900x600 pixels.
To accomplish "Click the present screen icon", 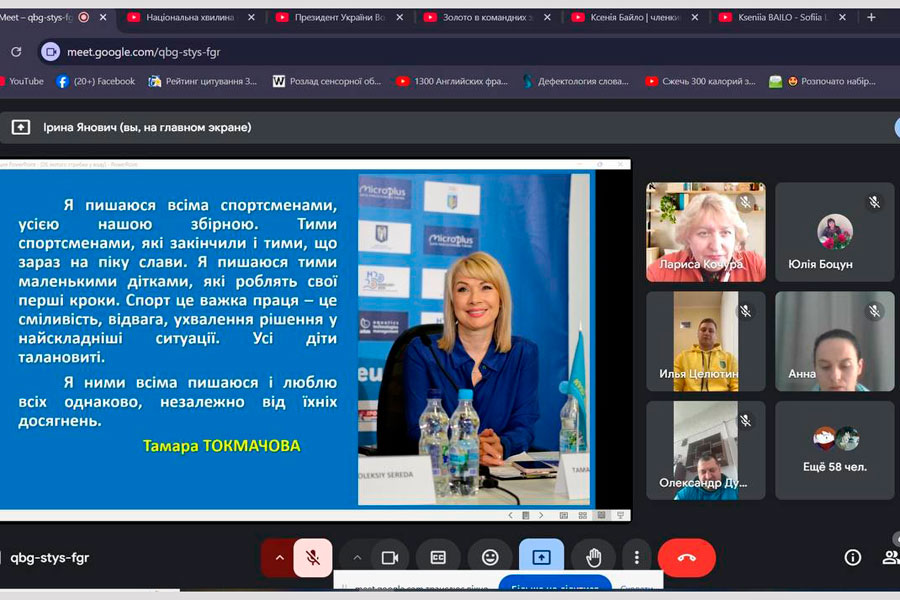I will [541, 558].
